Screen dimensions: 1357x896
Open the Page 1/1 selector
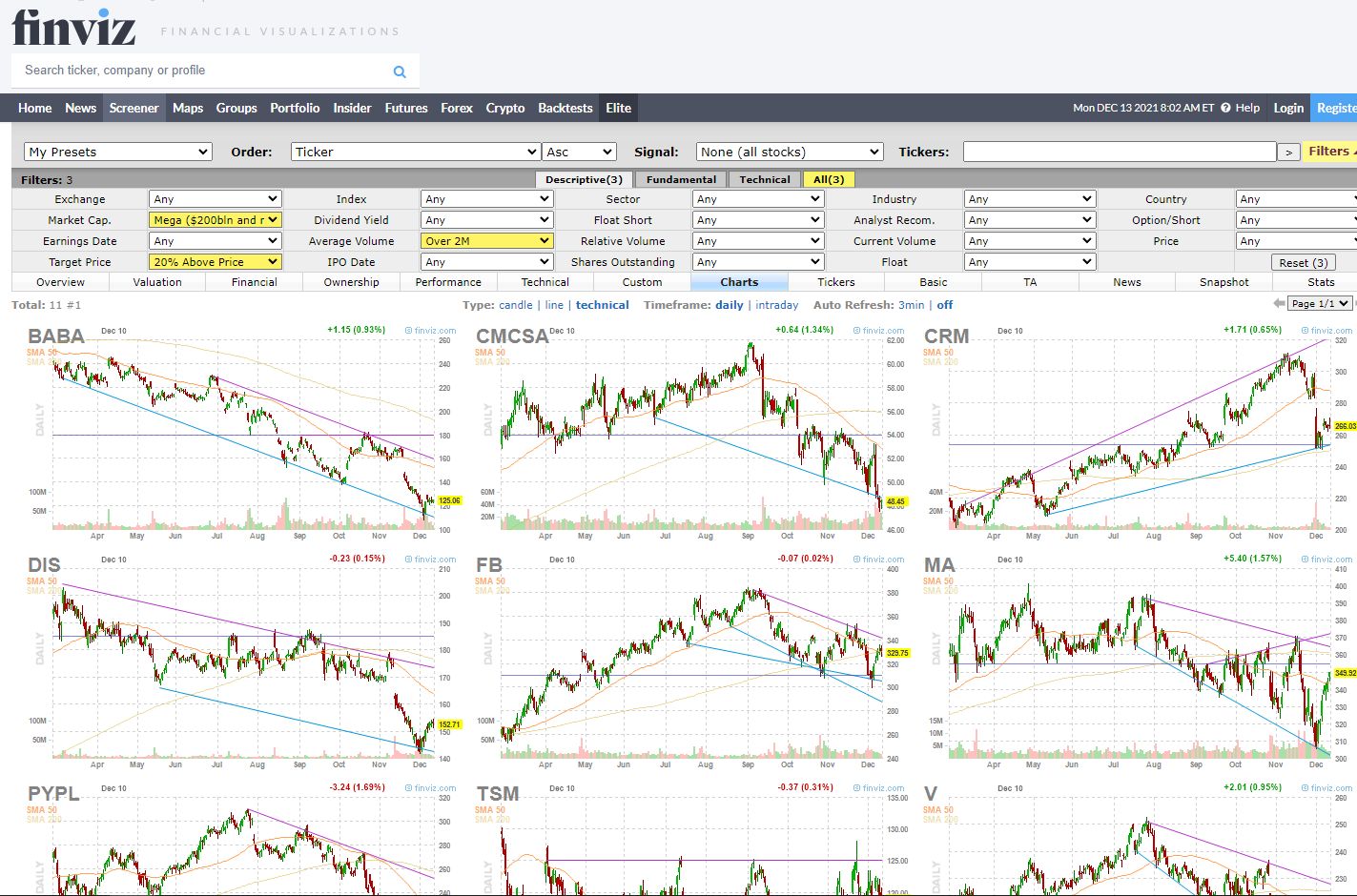point(1321,303)
